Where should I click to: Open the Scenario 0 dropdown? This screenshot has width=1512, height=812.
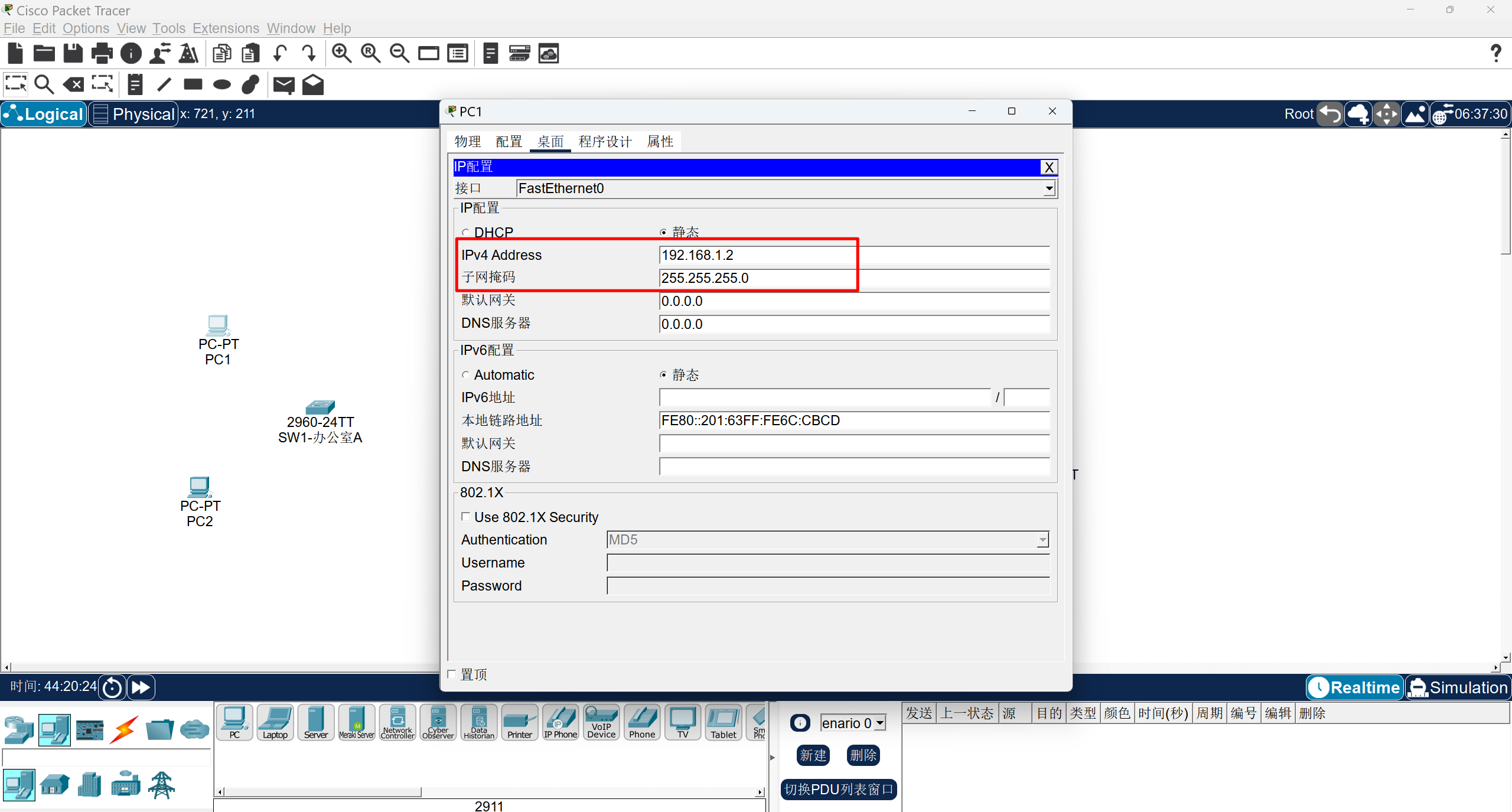coord(880,723)
